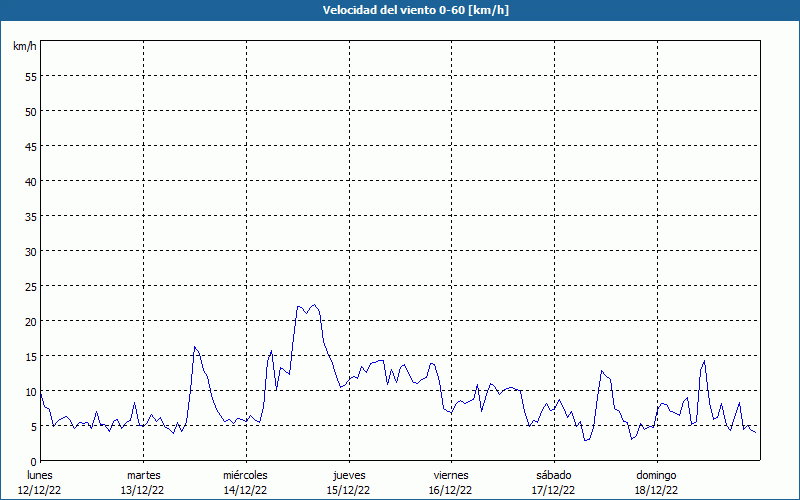This screenshot has width=800, height=500.
Task: Click the '45' y-axis value
Action: click(31, 146)
